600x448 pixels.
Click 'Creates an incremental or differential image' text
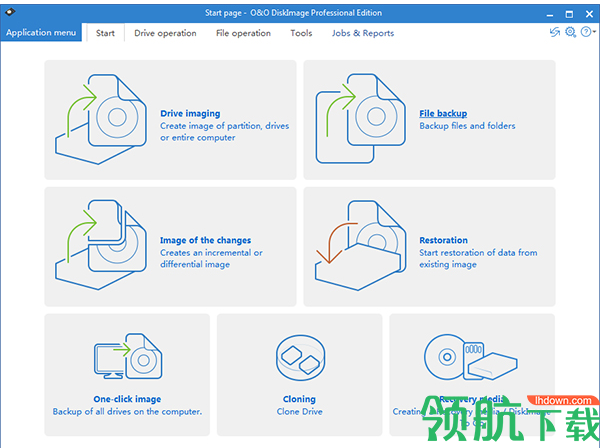point(211,259)
